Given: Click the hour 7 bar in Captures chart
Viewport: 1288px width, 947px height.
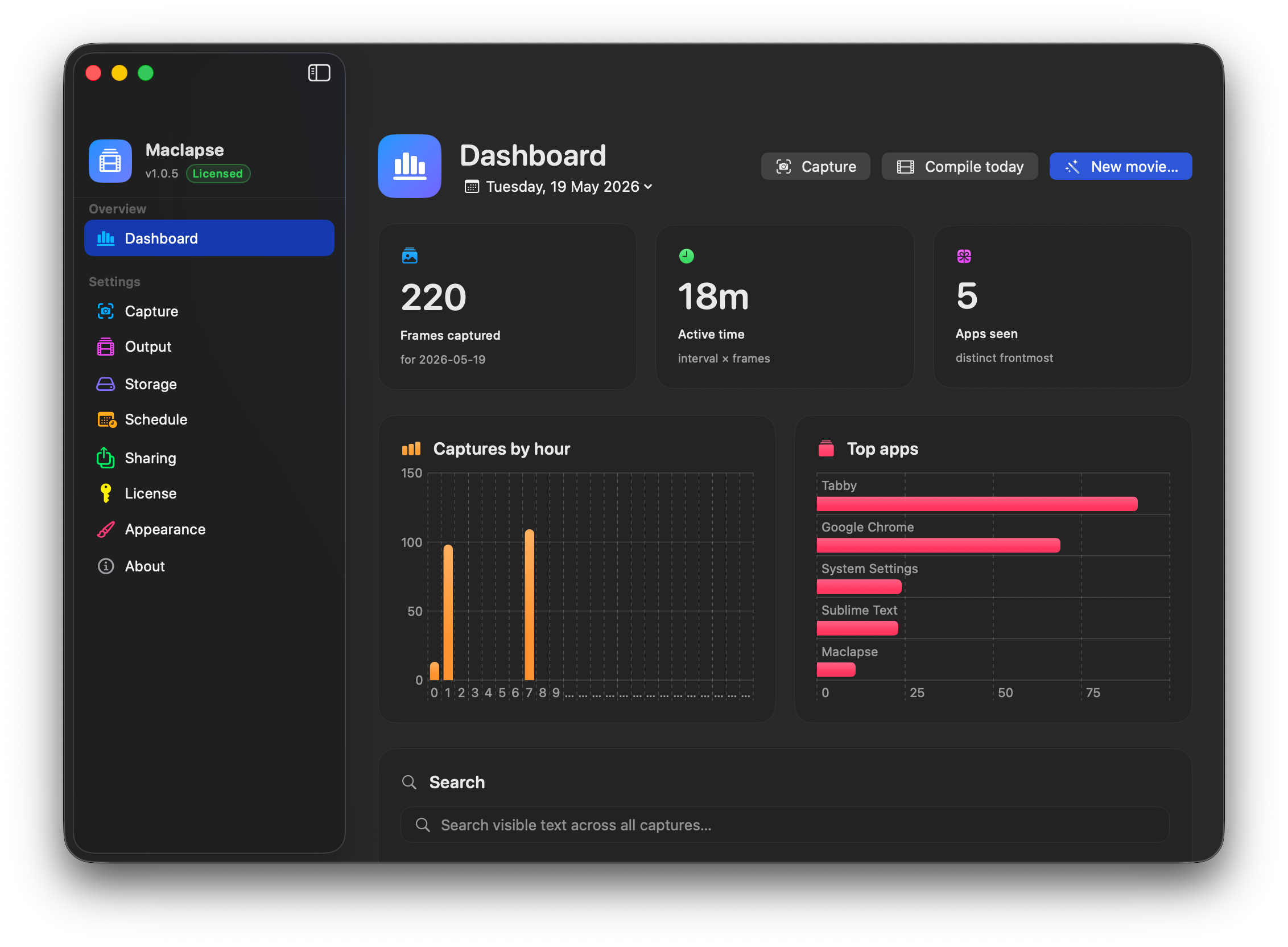Looking at the screenshot, I should (530, 605).
